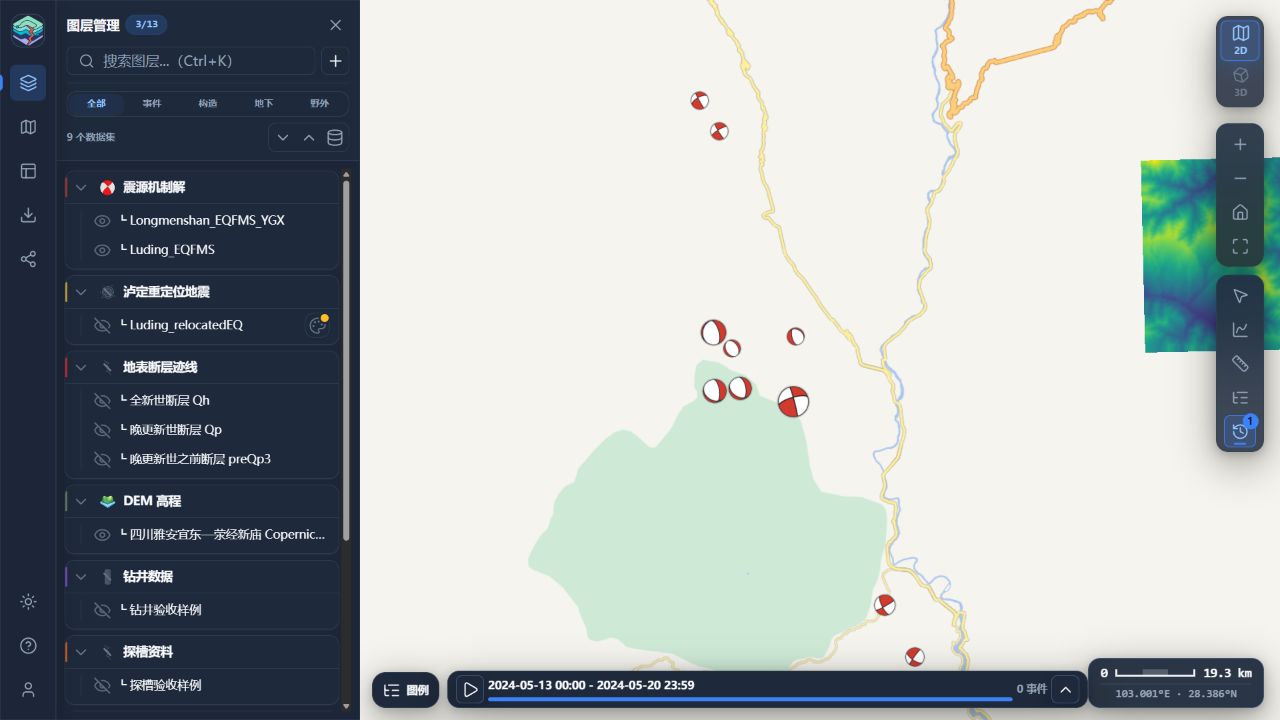The width and height of the screenshot is (1280, 720).
Task: Reset map to home view
Action: [x=1240, y=212]
